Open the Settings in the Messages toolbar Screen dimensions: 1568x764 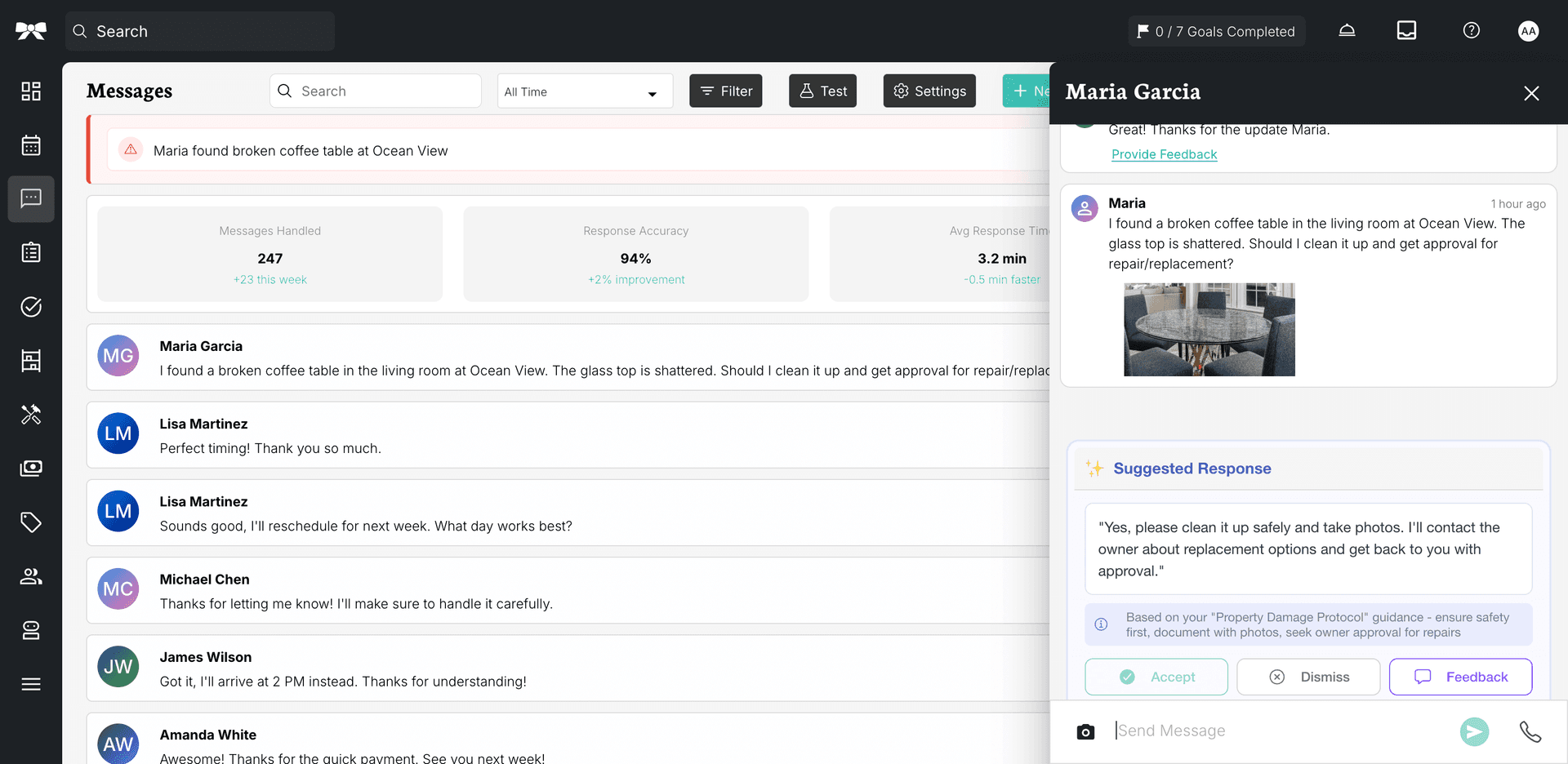929,91
